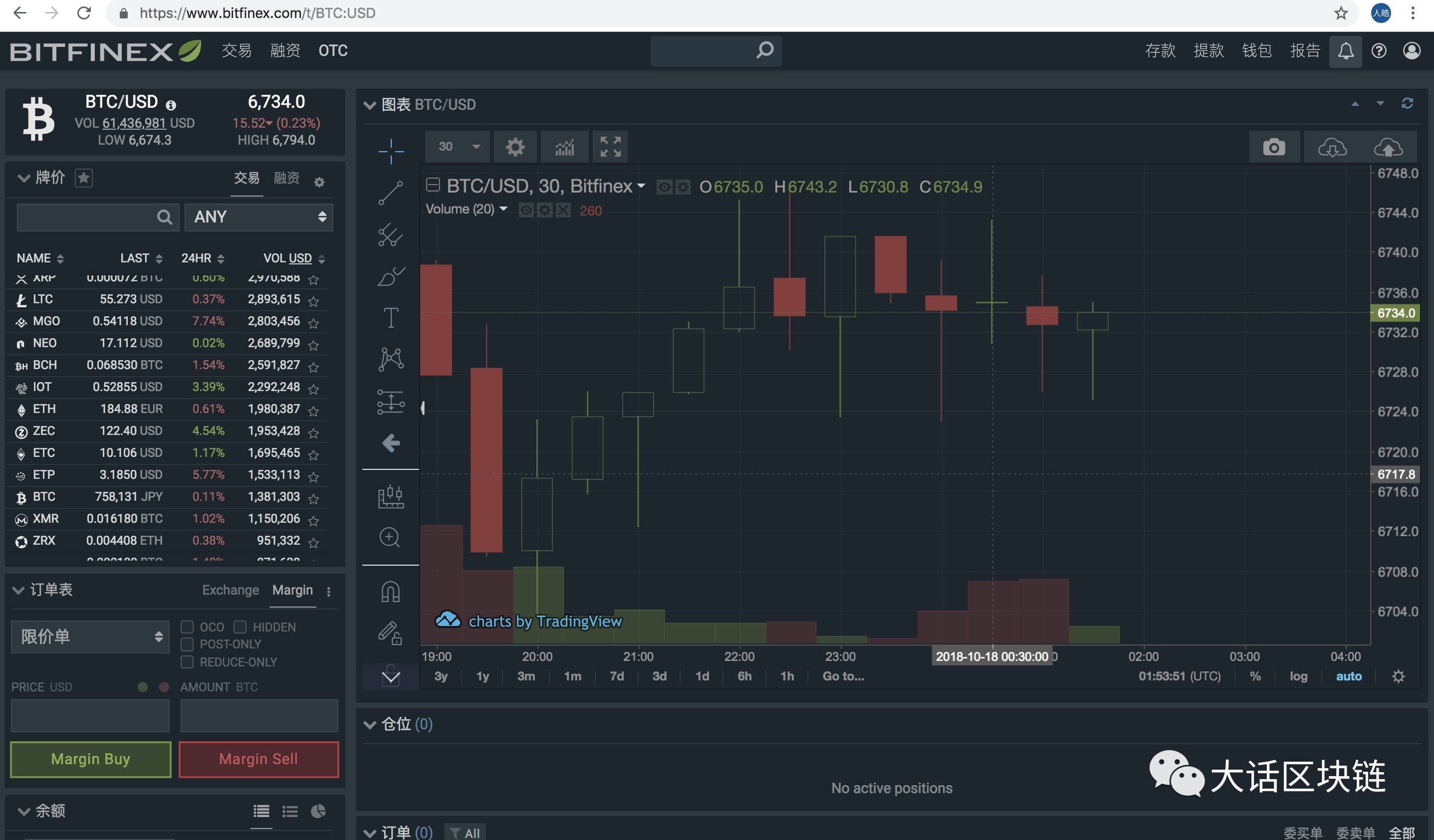The height and width of the screenshot is (840, 1434).
Task: Refresh the chart panel
Action: pos(1407,103)
